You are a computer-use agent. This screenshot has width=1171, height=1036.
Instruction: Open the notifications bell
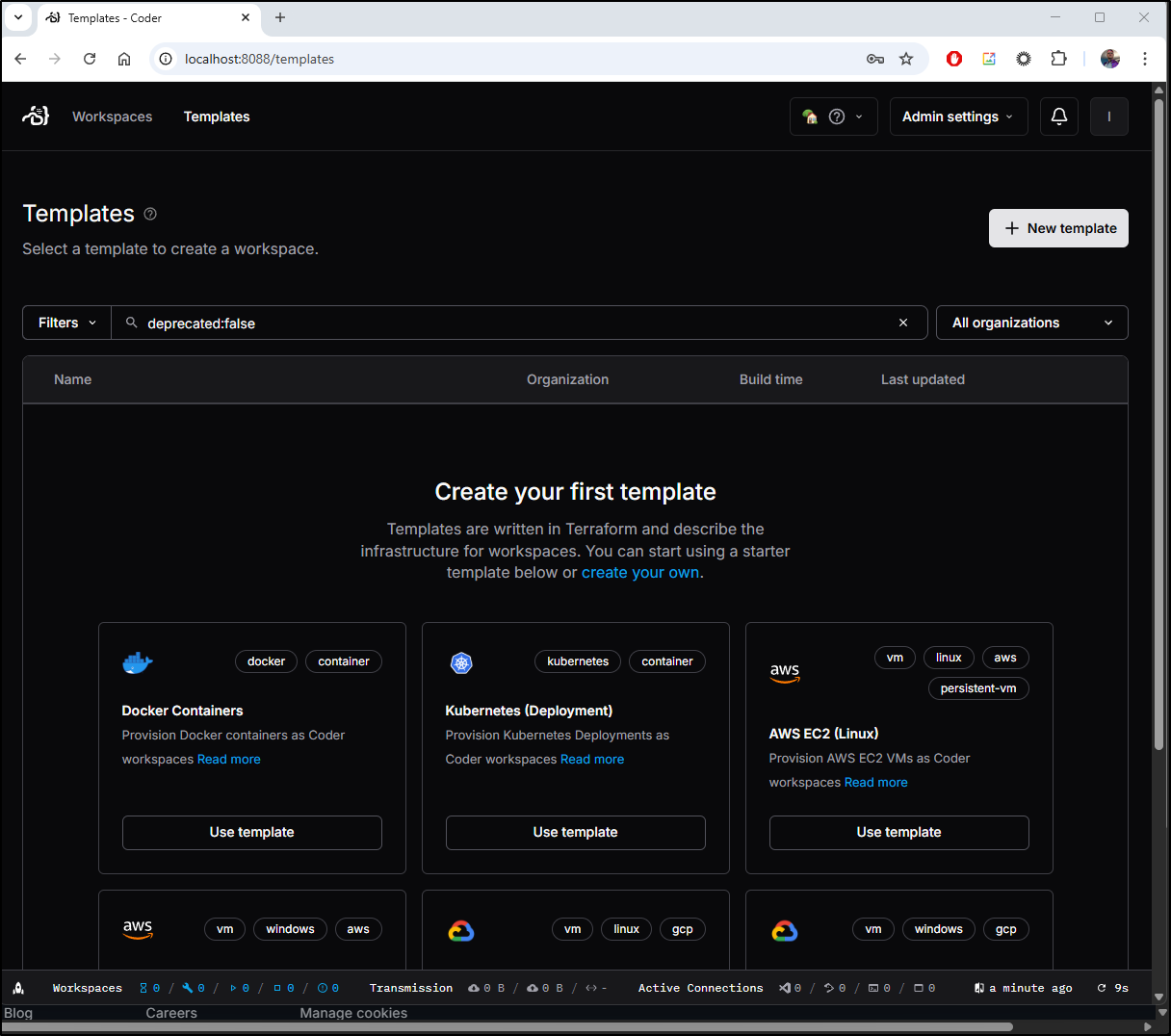tap(1059, 117)
